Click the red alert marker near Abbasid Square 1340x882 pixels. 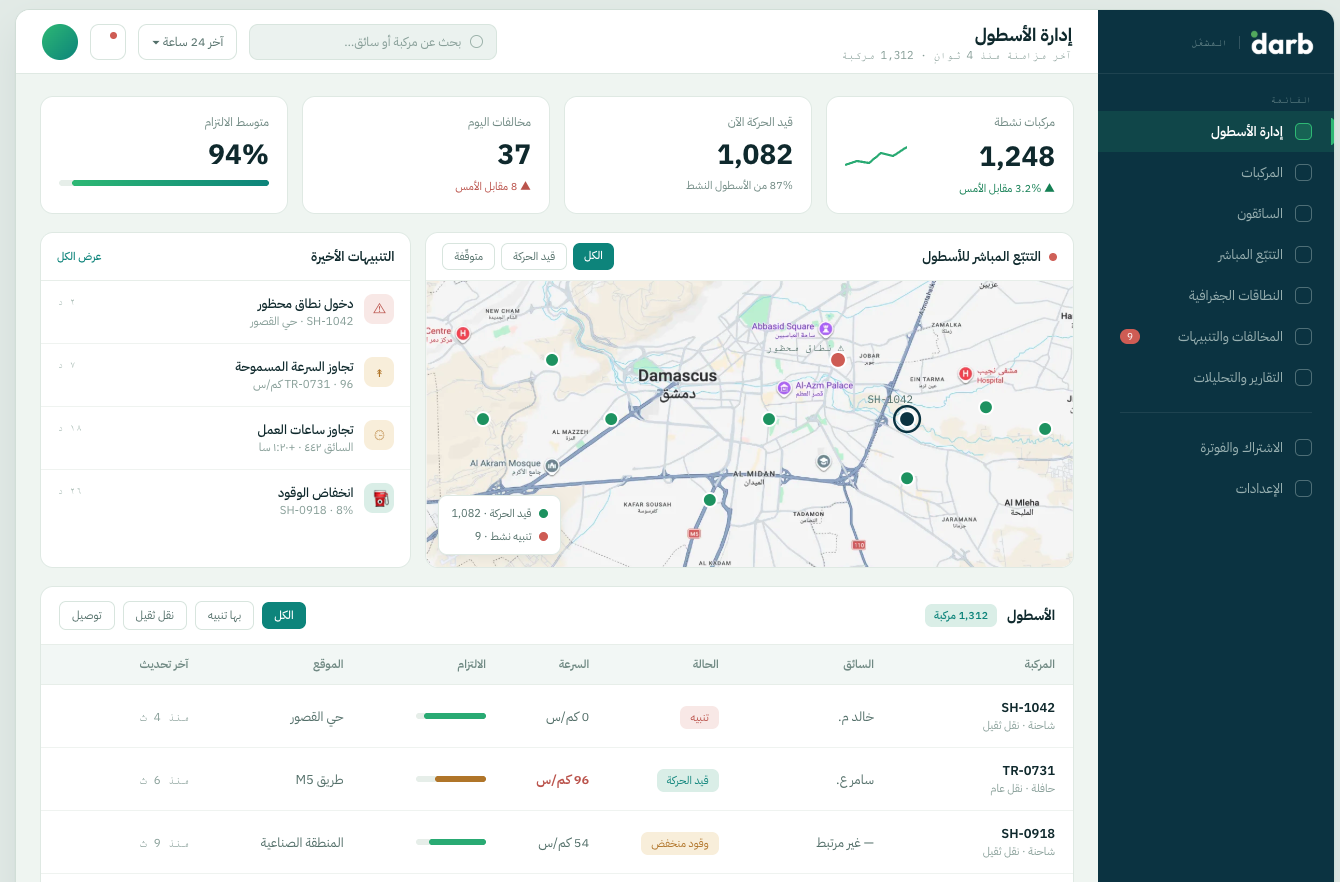tap(838, 359)
